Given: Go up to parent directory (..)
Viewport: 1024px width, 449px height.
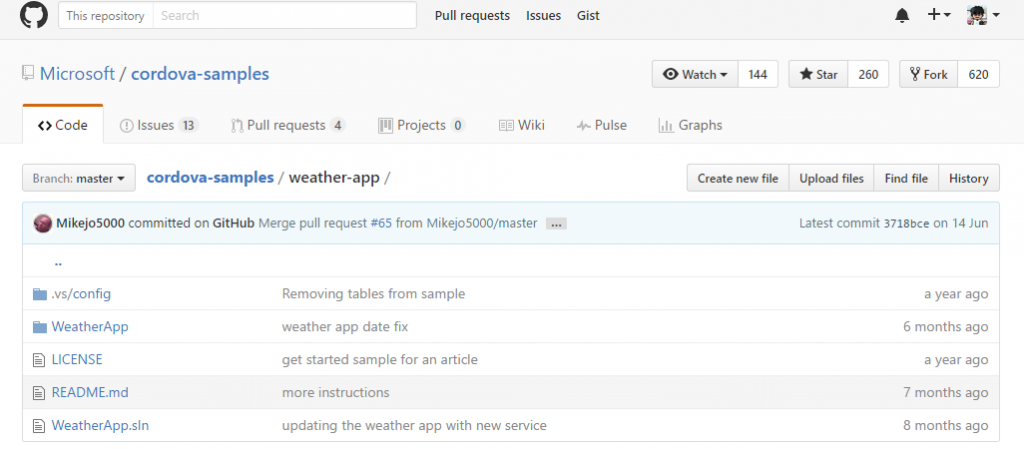Looking at the screenshot, I should [58, 262].
